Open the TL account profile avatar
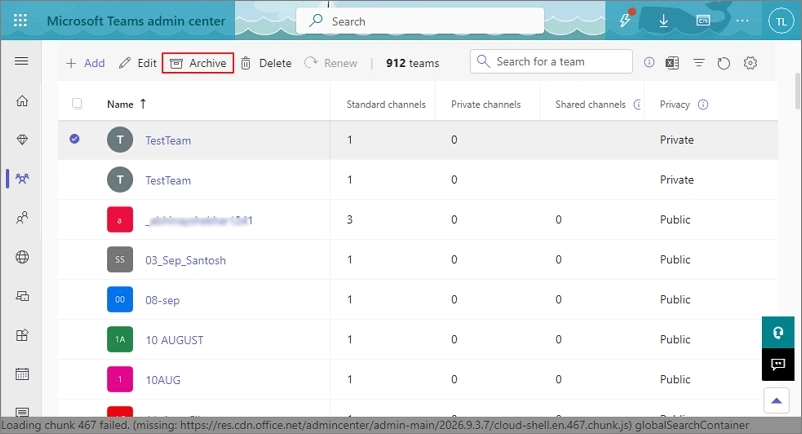Viewport: 802px width, 434px height. coord(781,21)
